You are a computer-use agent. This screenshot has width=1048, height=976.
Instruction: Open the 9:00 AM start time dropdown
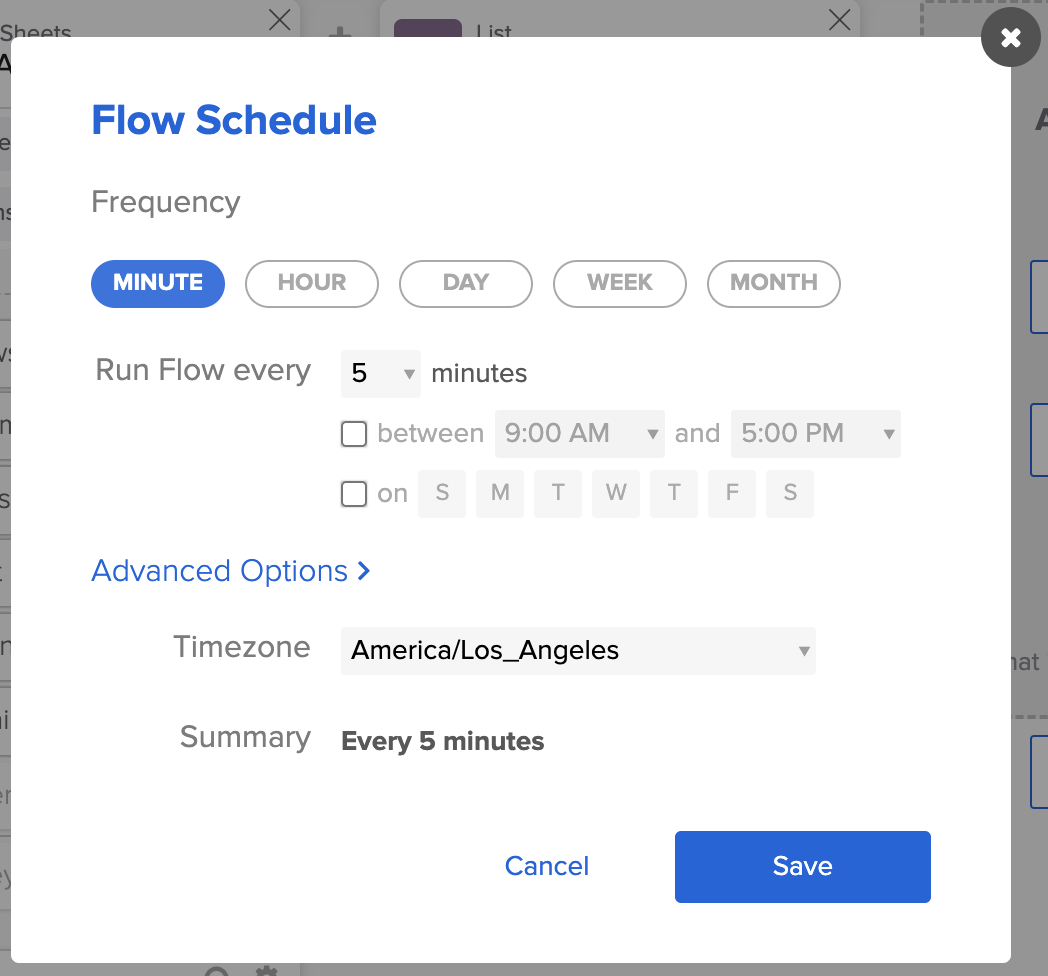tap(580, 434)
